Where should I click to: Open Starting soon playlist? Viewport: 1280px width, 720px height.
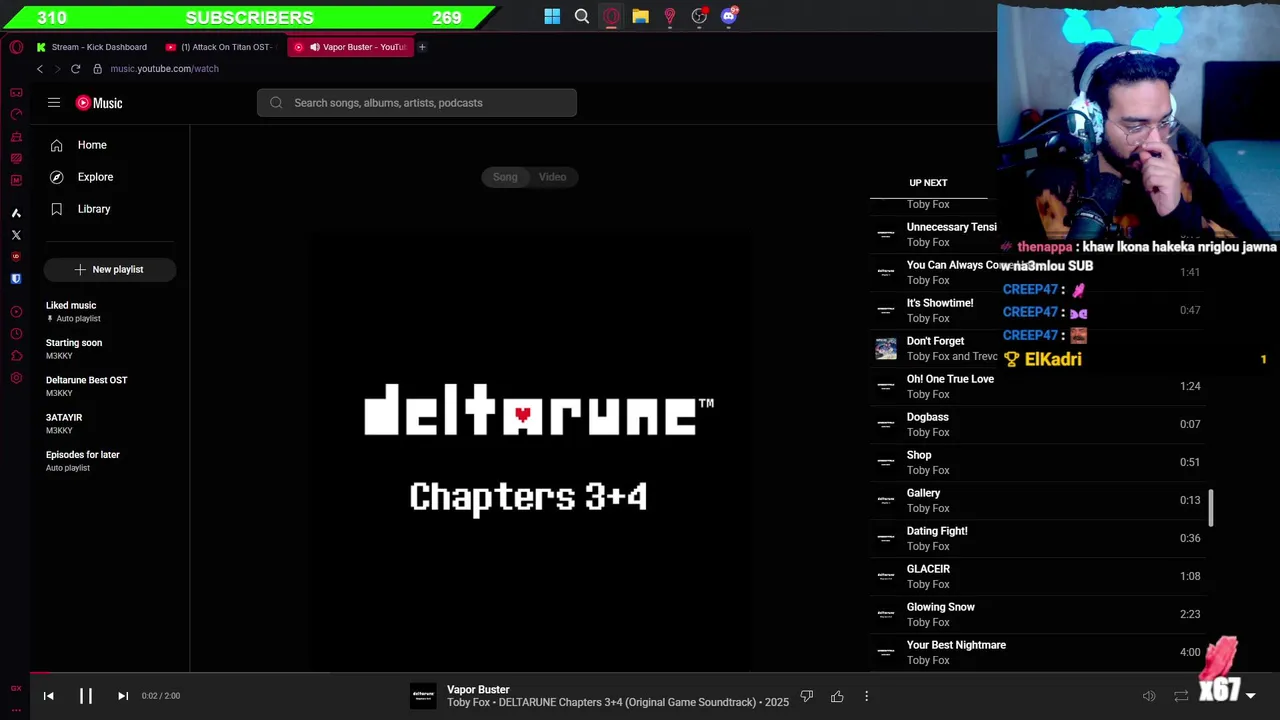[110, 349]
